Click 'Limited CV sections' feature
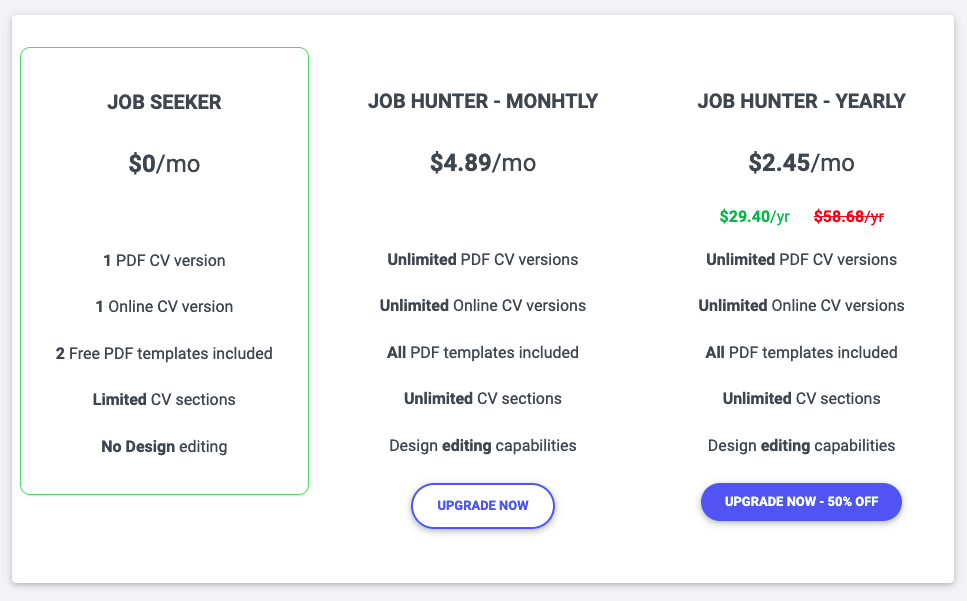The width and height of the screenshot is (967, 601). [x=164, y=399]
